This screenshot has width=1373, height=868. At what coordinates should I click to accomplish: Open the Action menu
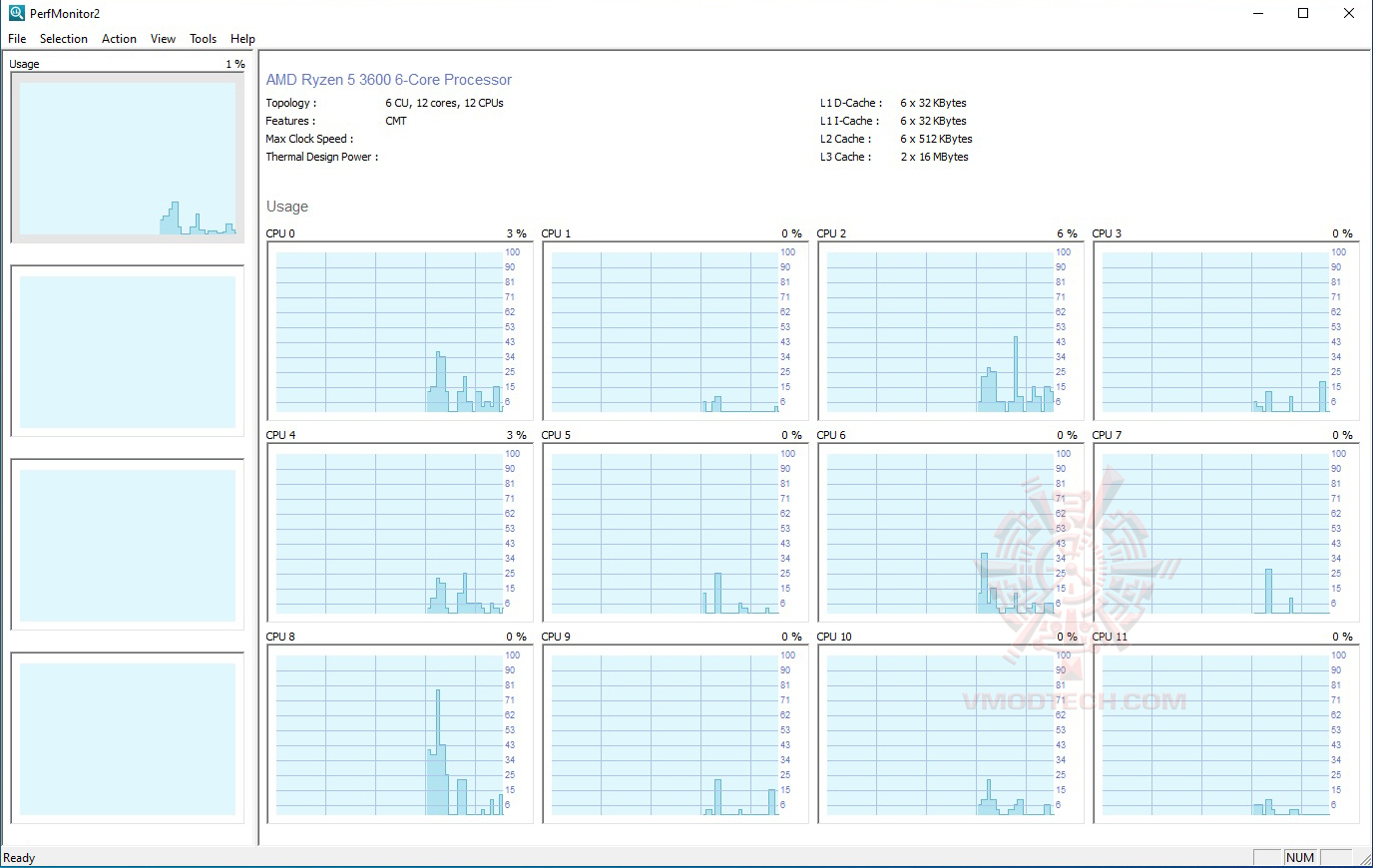click(119, 39)
